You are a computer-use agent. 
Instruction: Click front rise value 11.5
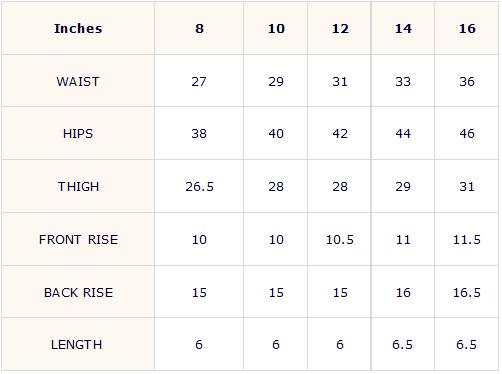coord(467,239)
